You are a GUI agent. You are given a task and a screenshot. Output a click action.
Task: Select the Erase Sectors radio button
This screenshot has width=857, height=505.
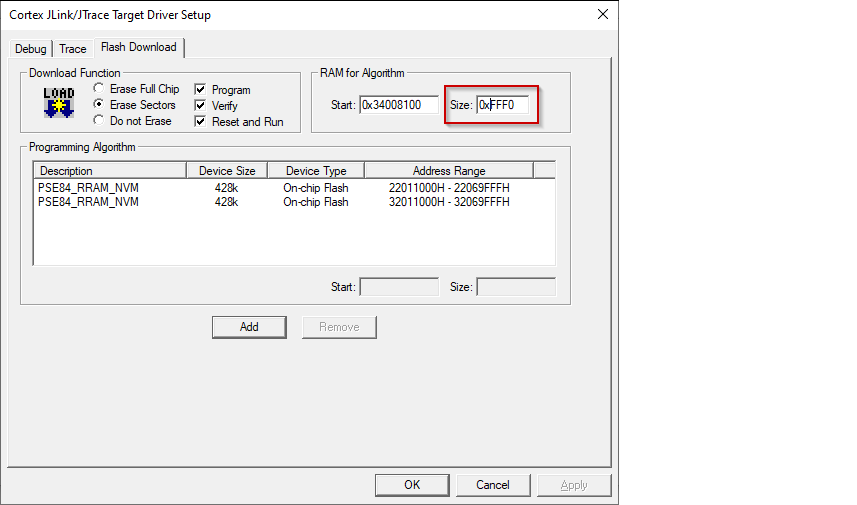[99, 105]
